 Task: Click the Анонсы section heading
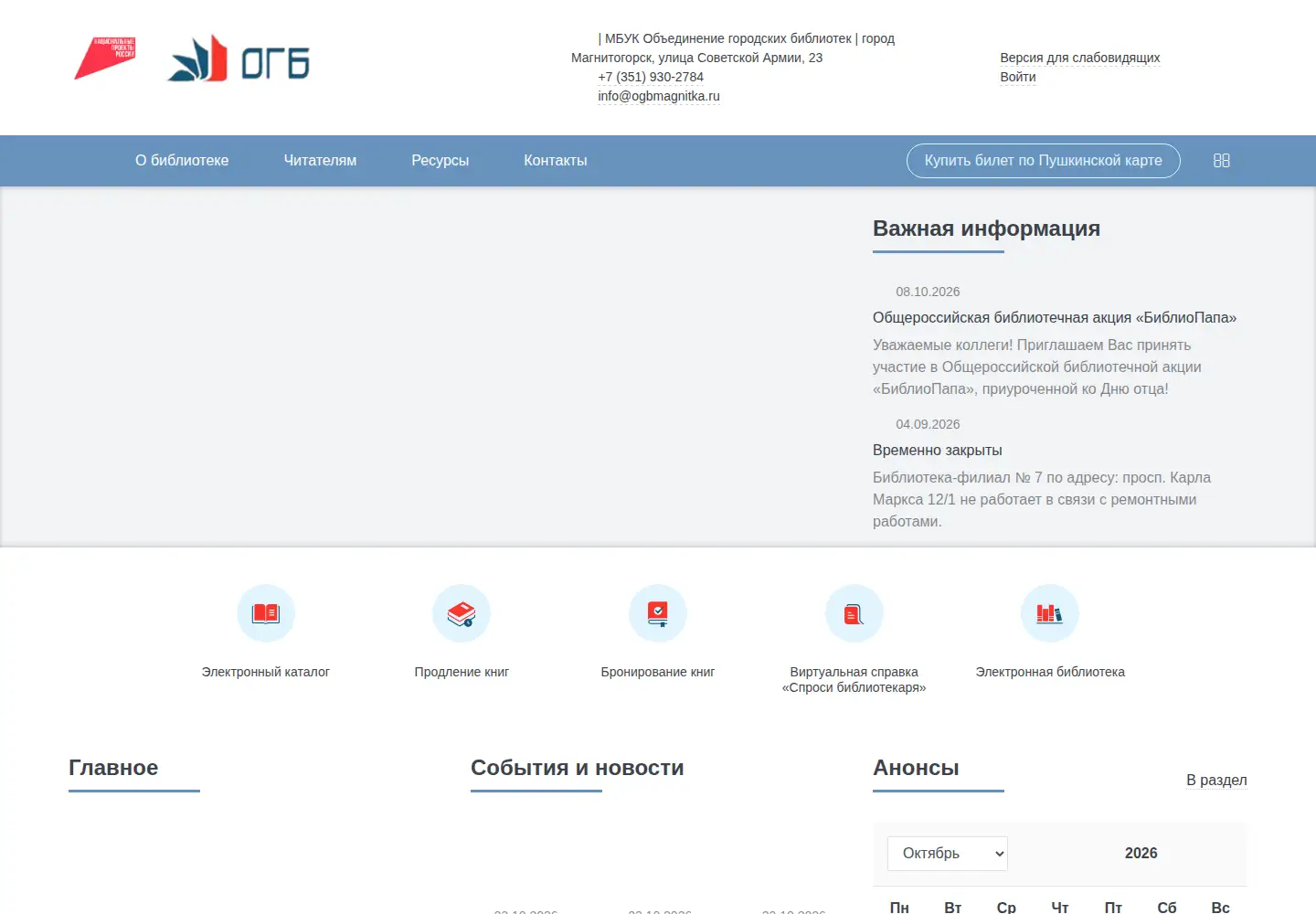916,768
